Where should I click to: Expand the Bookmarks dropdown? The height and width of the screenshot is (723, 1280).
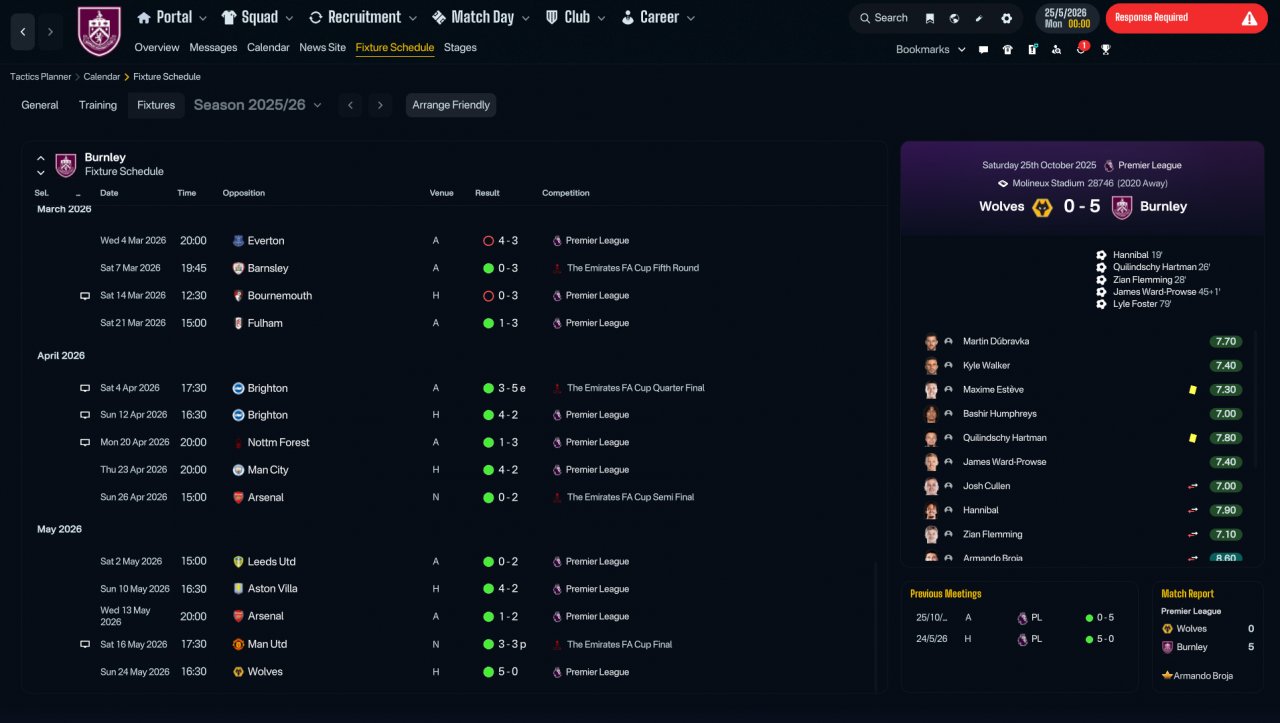coord(931,49)
